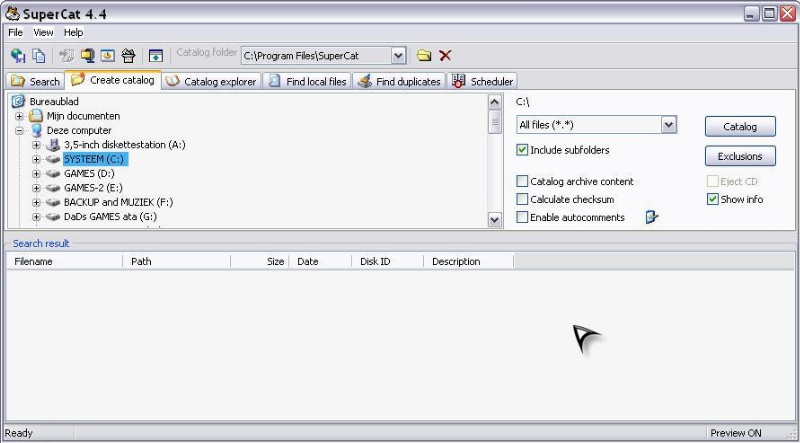800x443 pixels.
Task: Open the File menu
Action: click(x=16, y=32)
